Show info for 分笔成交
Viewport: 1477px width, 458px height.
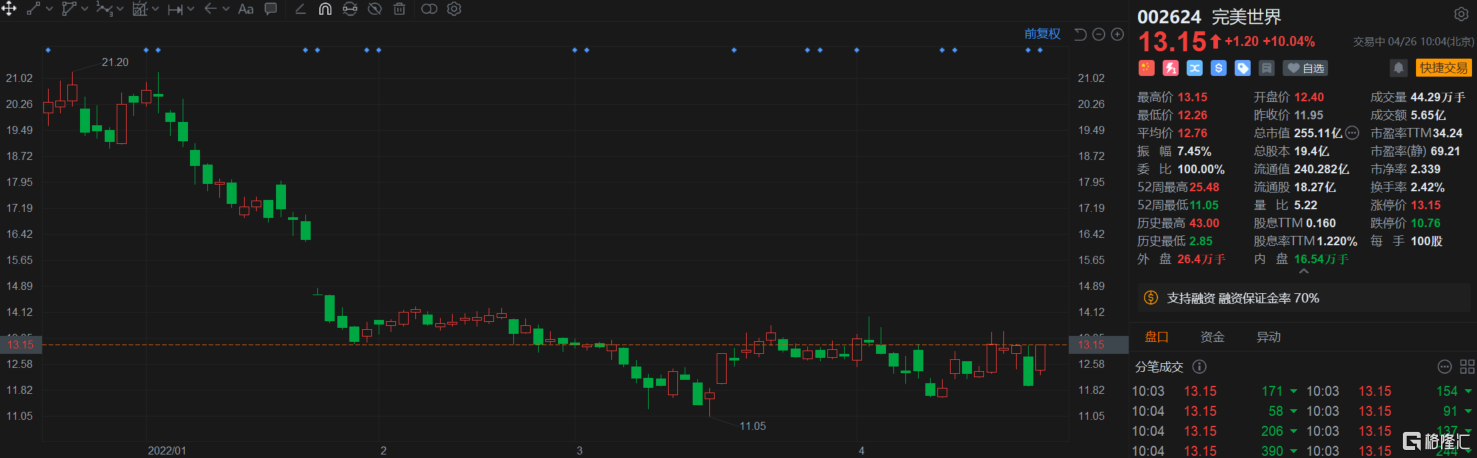pyautogui.click(x=1200, y=367)
